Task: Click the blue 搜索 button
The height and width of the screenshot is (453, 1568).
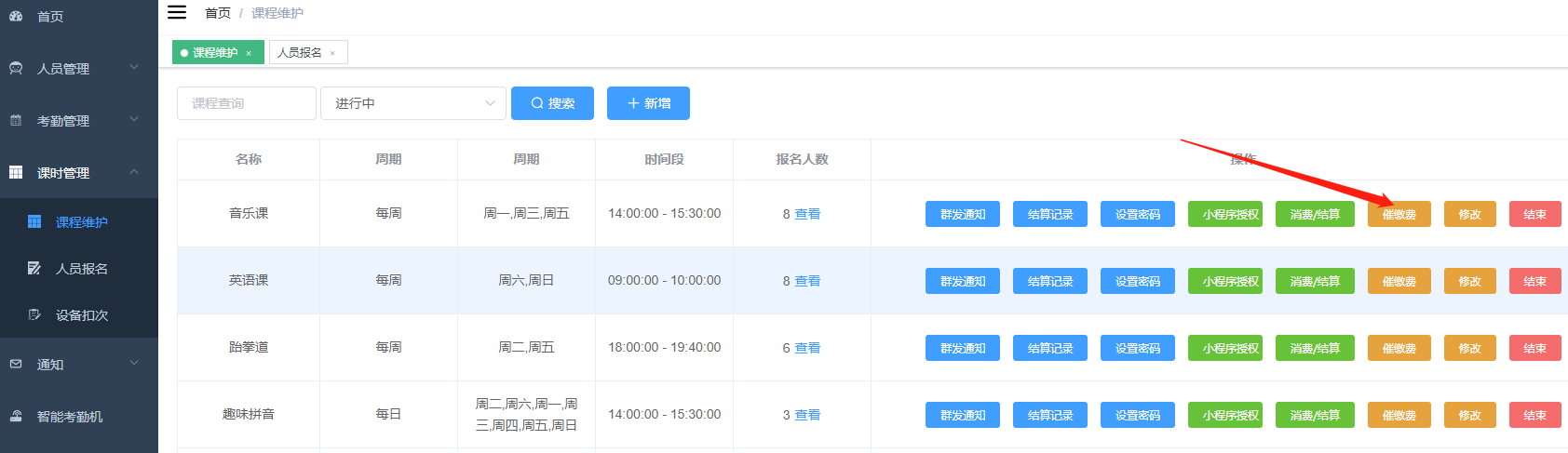Action: [552, 103]
